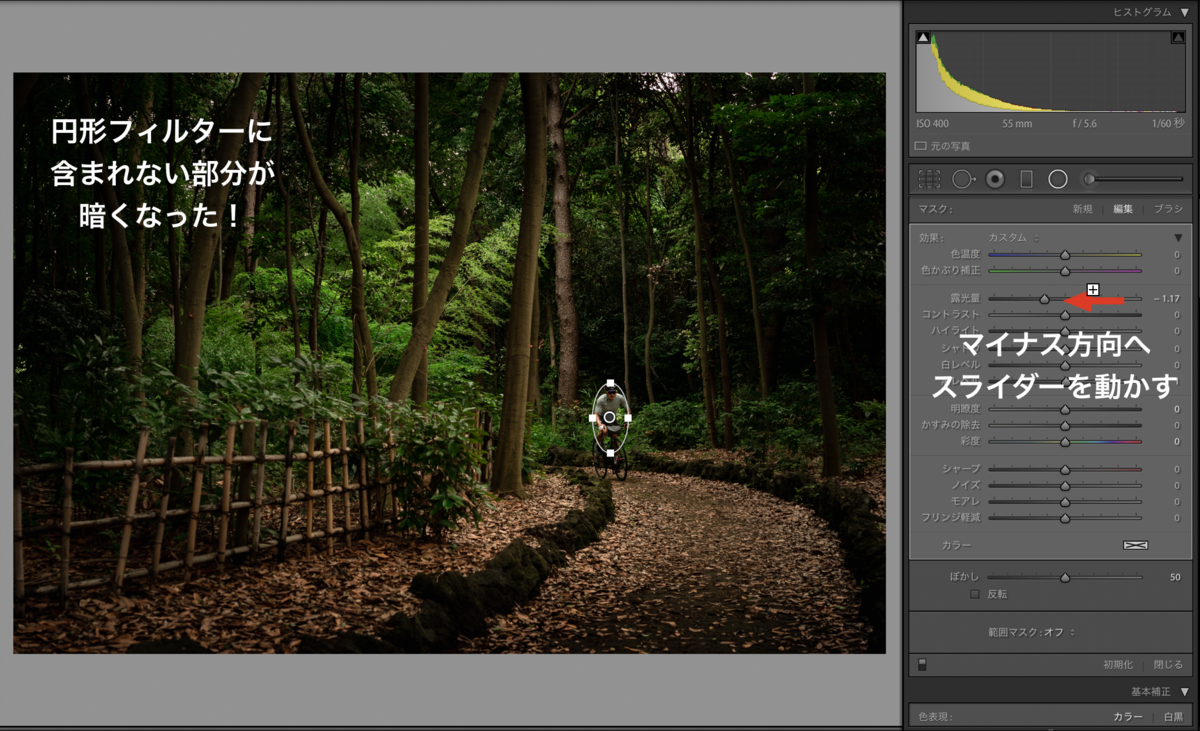The width and height of the screenshot is (1200, 731).
Task: Click the histogram graph area
Action: 1051,71
